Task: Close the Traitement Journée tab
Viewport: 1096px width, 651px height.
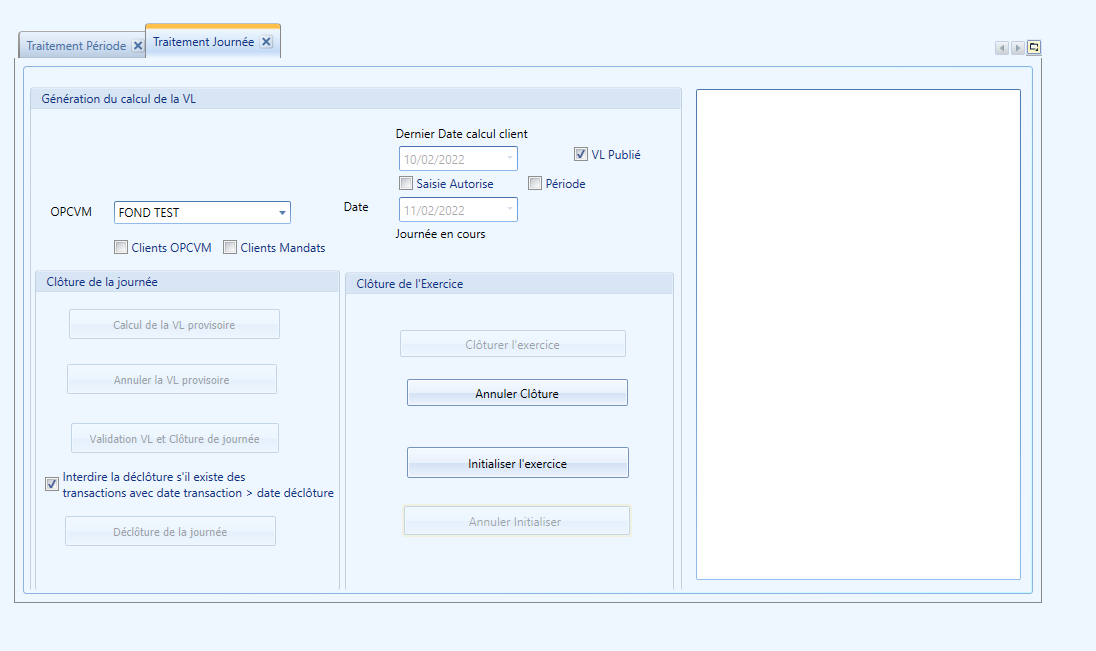Action: (266, 42)
